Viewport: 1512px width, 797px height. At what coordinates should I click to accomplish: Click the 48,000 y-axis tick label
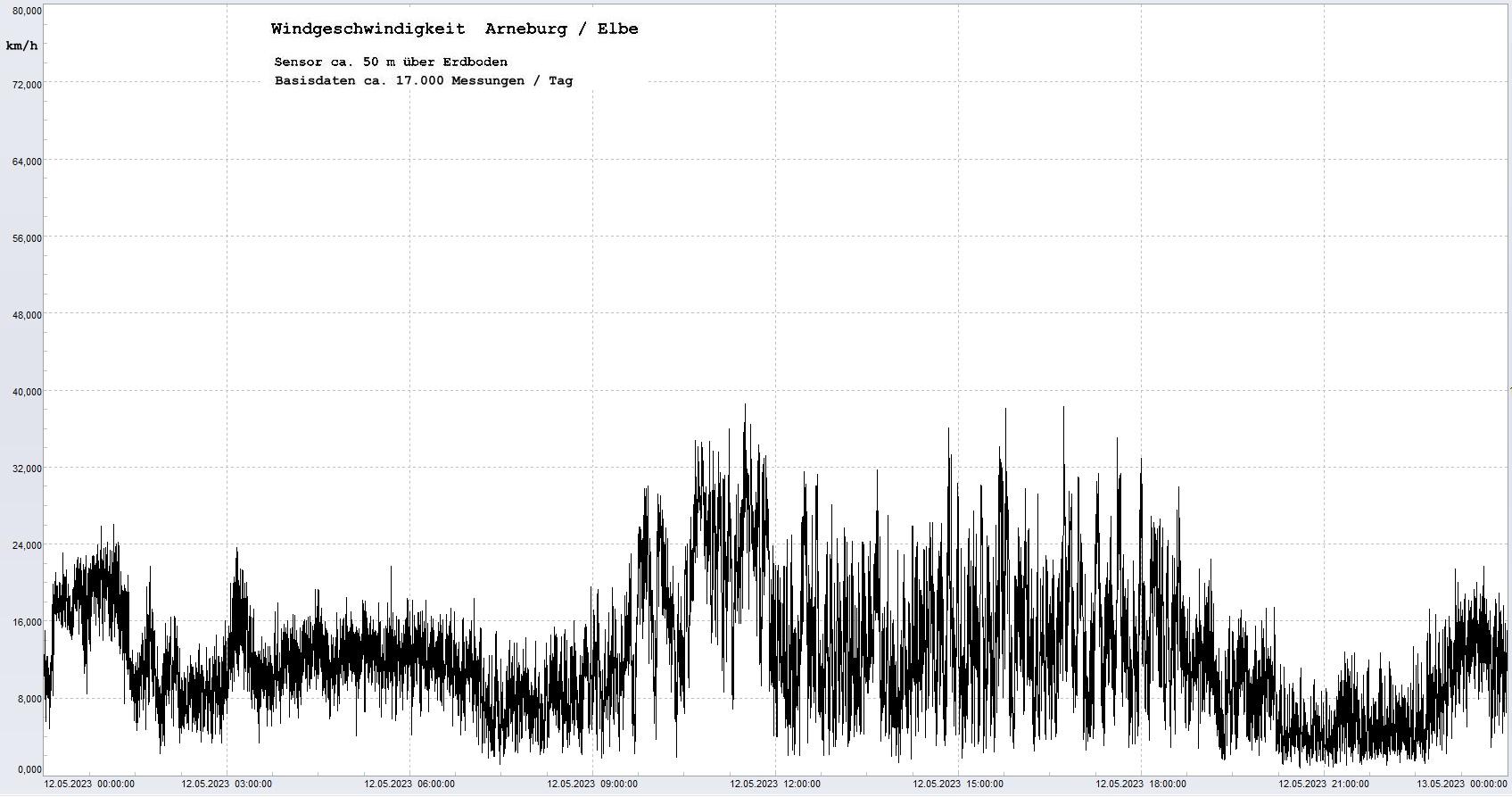[x=26, y=315]
